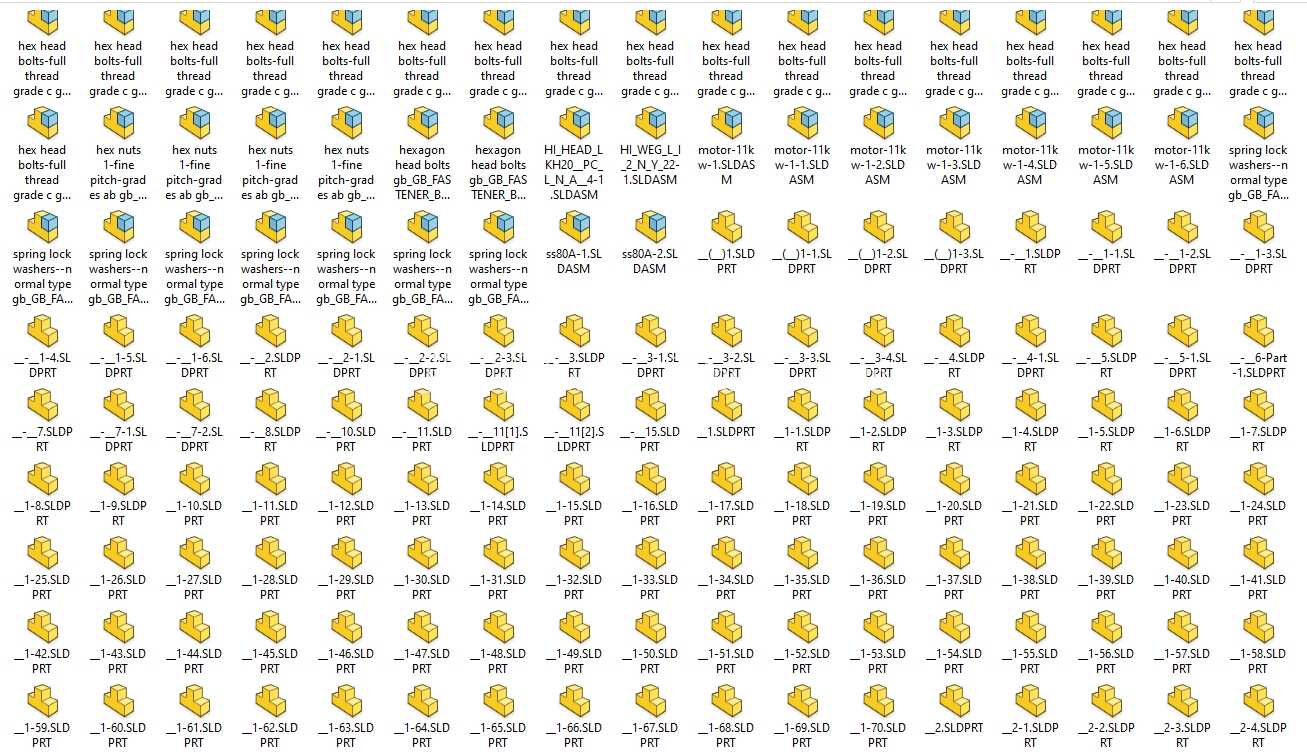Click the motor-11kw-1-1.SLDASM file icon
This screenshot has width=1307, height=754.
click(x=802, y=123)
